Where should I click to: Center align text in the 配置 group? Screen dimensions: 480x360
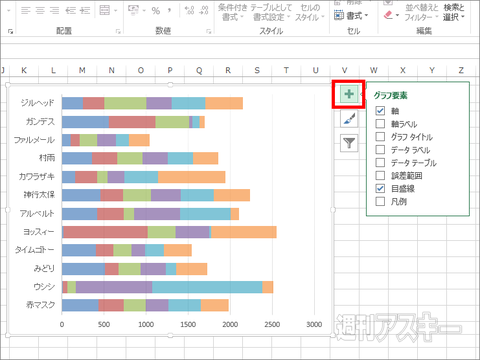click(x=40, y=11)
